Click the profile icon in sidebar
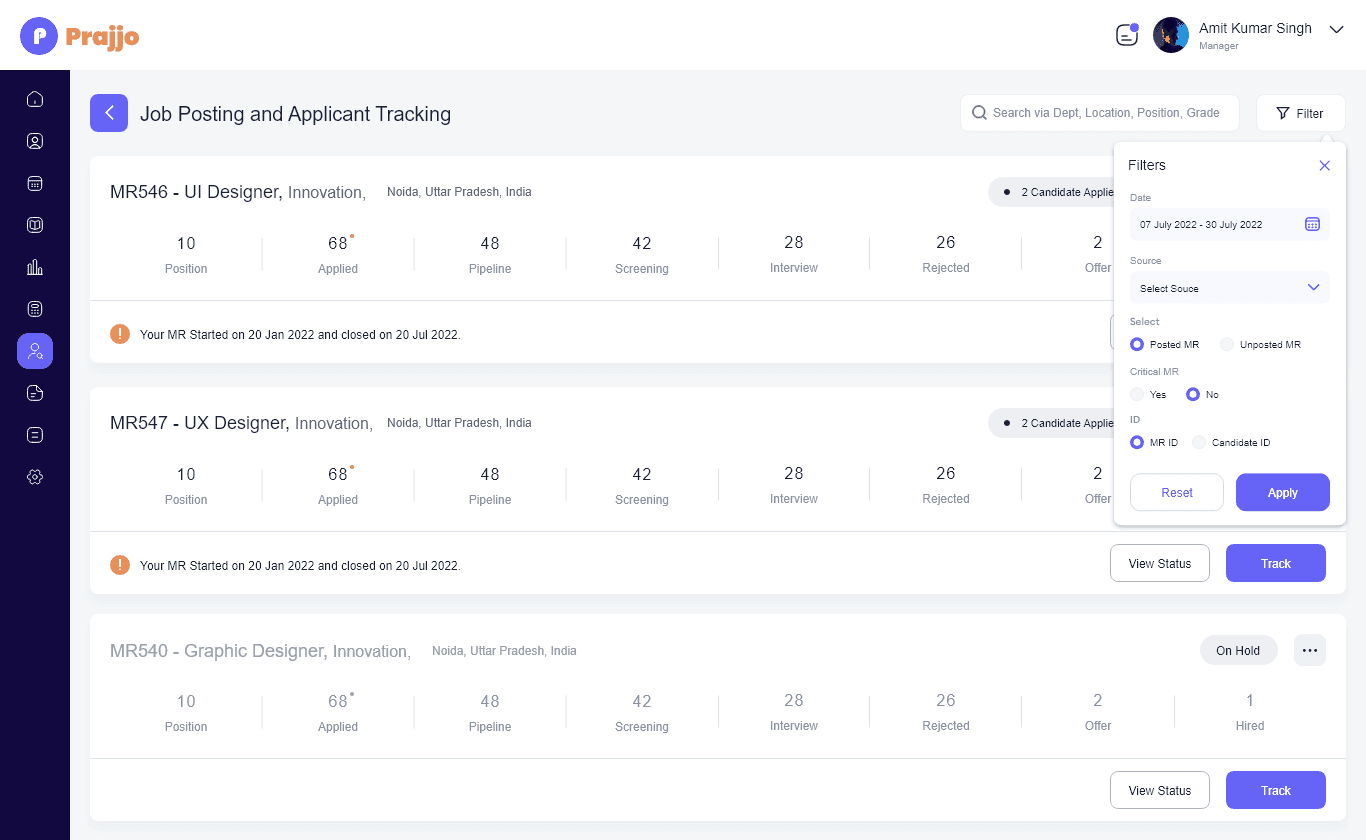Image resolution: width=1366 pixels, height=840 pixels. pyautogui.click(x=35, y=141)
